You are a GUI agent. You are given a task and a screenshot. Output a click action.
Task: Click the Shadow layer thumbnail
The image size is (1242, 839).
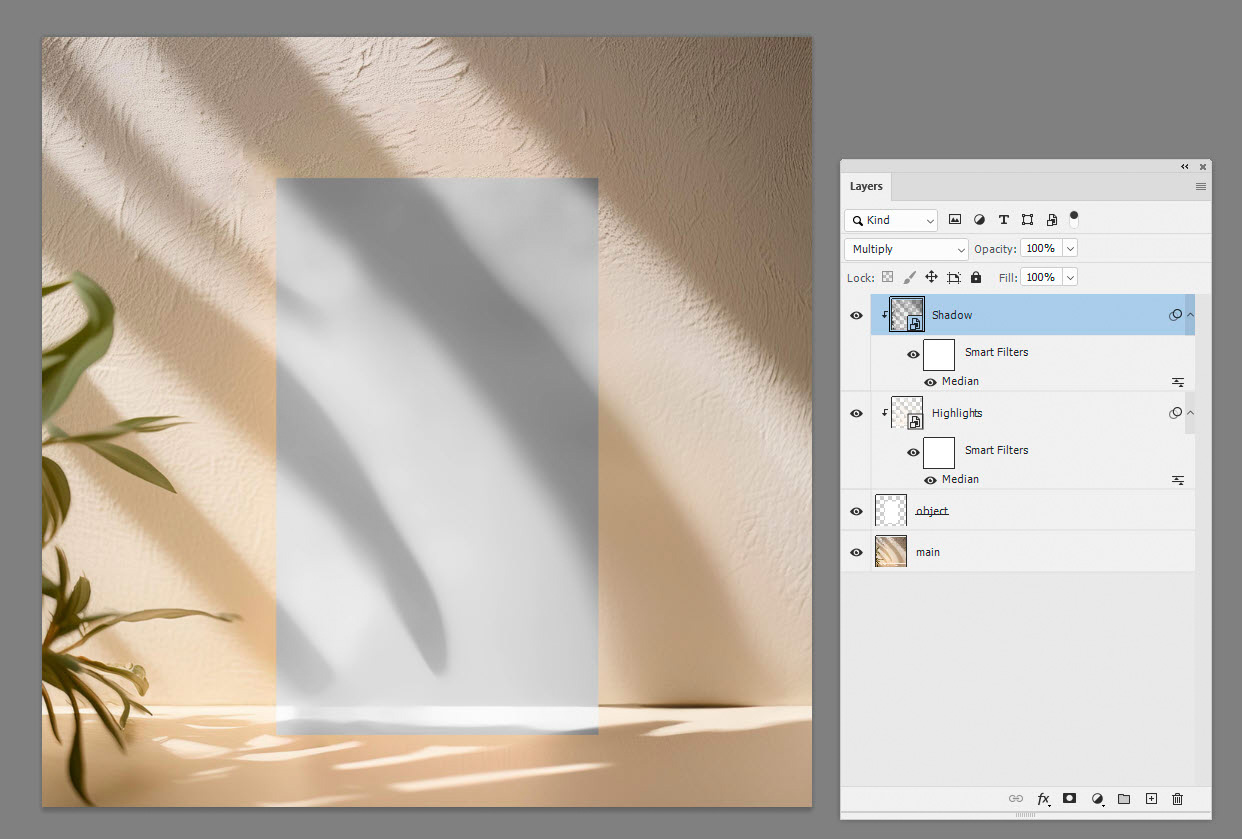pos(906,314)
